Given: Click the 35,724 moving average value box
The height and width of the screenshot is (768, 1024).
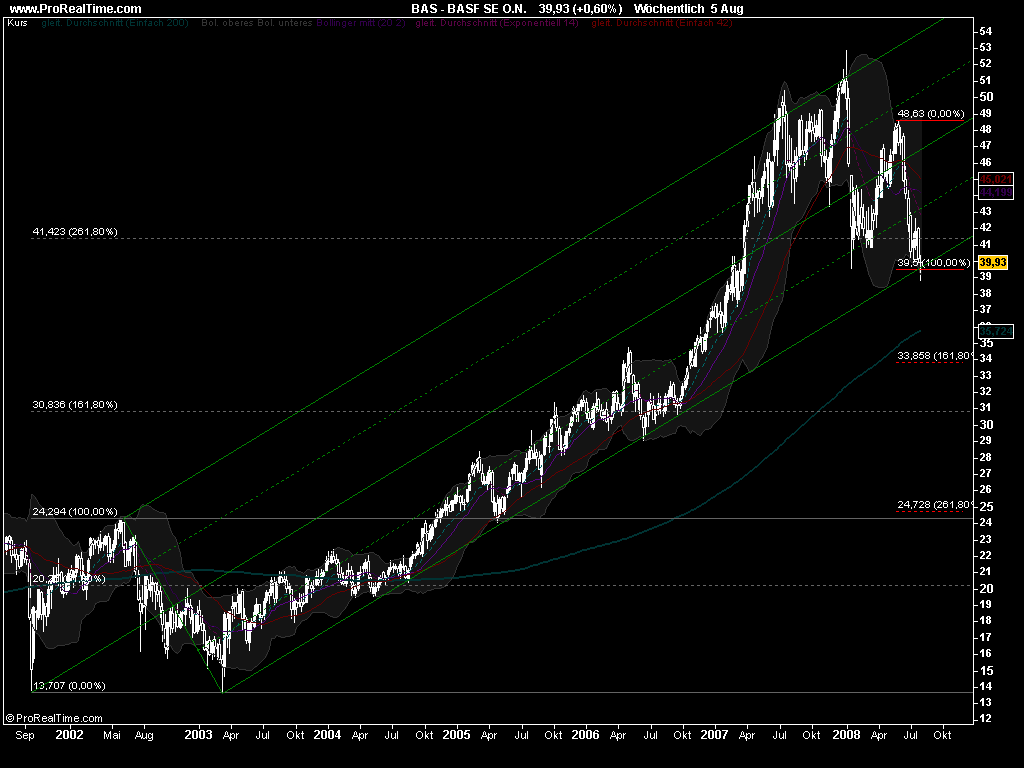Looking at the screenshot, I should [x=996, y=332].
